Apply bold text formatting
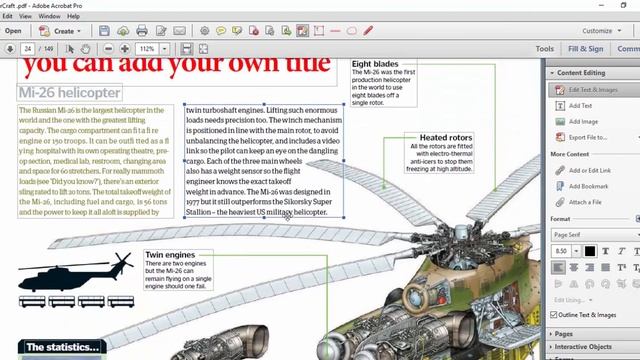The height and width of the screenshot is (360, 640). pyautogui.click(x=605, y=251)
